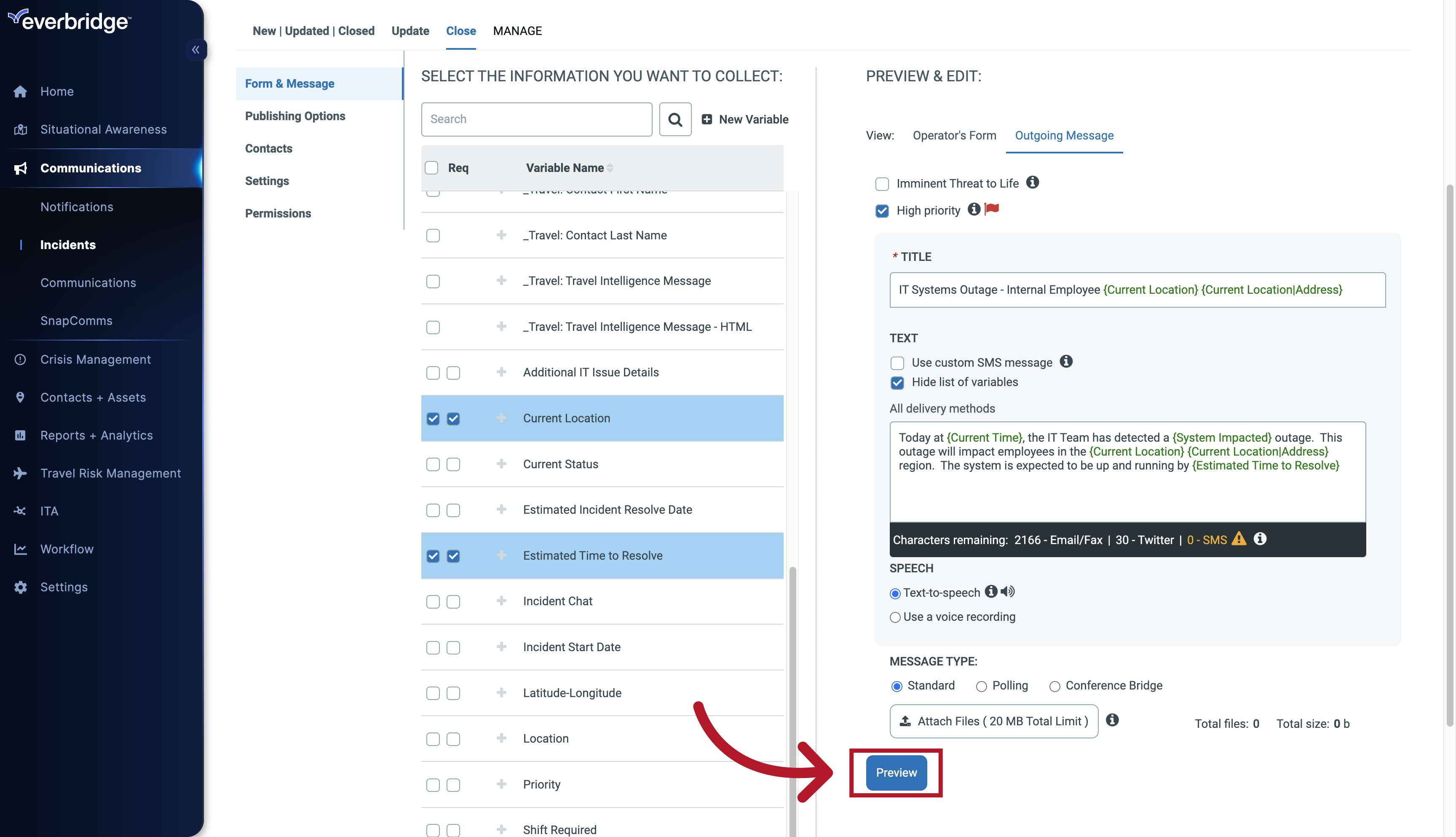The height and width of the screenshot is (837, 1456).
Task: Click the Home icon in the sidebar
Action: (x=20, y=91)
